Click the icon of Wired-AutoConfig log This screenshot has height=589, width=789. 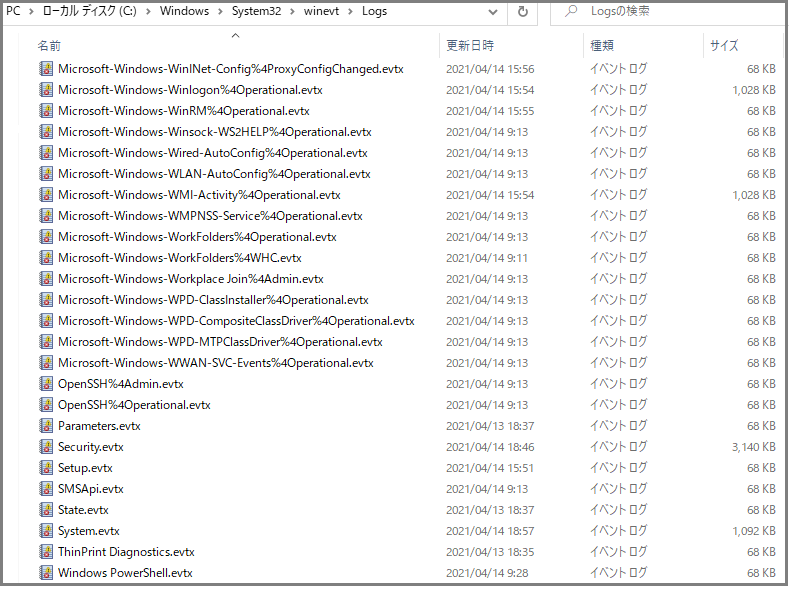[x=46, y=153]
